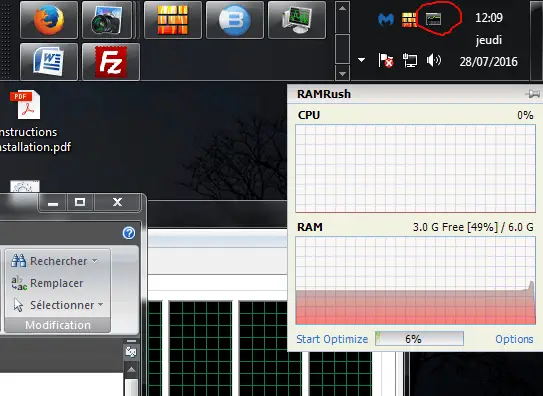Open the Action Center flag icon
The image size is (543, 396).
pyautogui.click(x=386, y=60)
